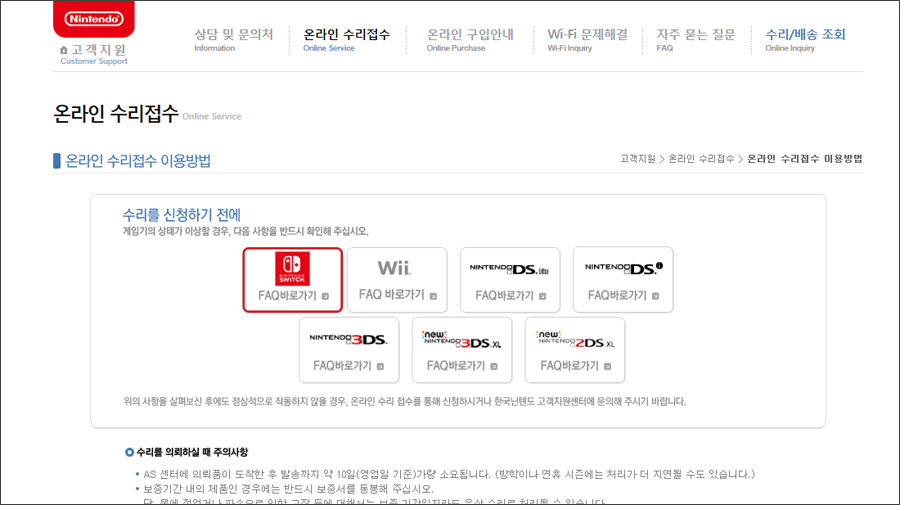900x505 pixels.
Task: Open the Nintendo Switch FAQ바로가기 link
Action: [293, 296]
